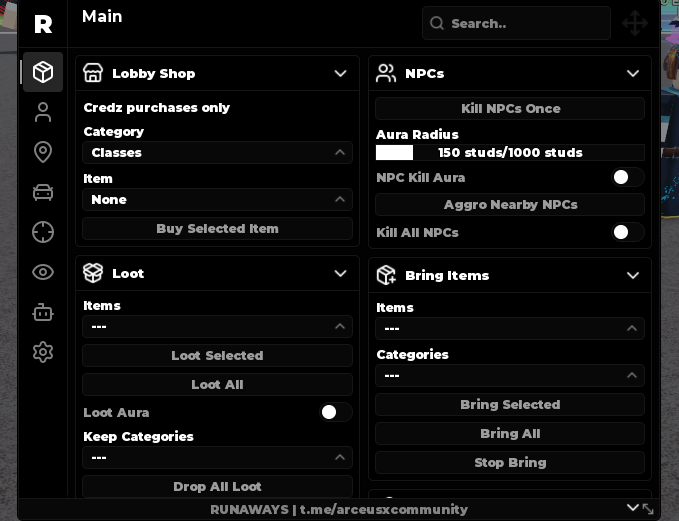The width and height of the screenshot is (679, 521).
Task: Click Aggro Nearby NPCs button
Action: point(510,204)
